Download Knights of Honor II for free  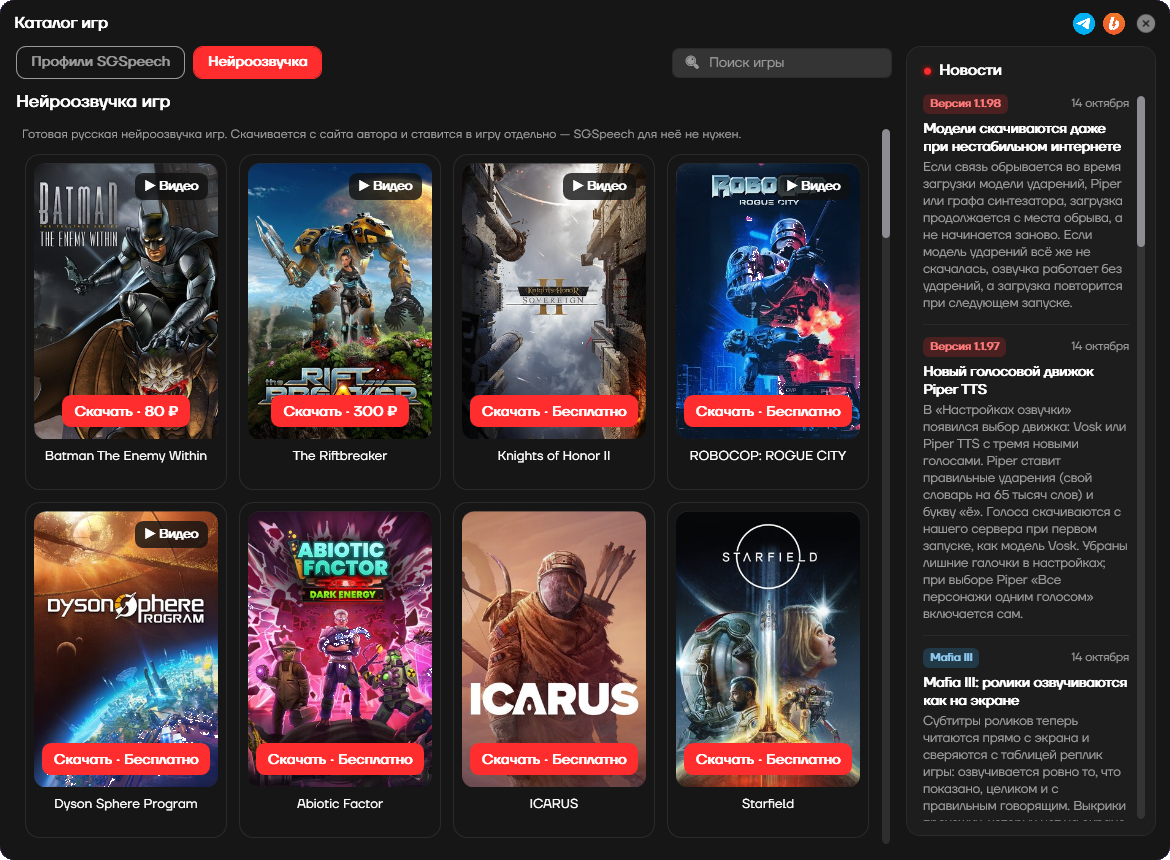pyautogui.click(x=554, y=411)
